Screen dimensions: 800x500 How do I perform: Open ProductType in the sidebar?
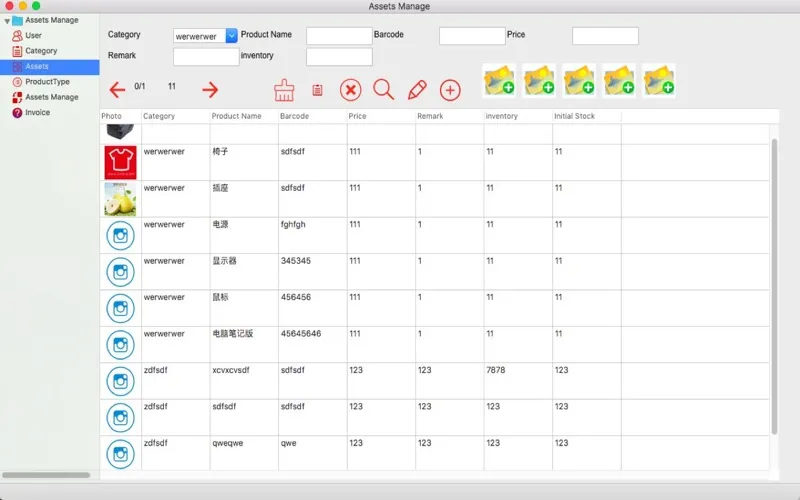coord(47,82)
